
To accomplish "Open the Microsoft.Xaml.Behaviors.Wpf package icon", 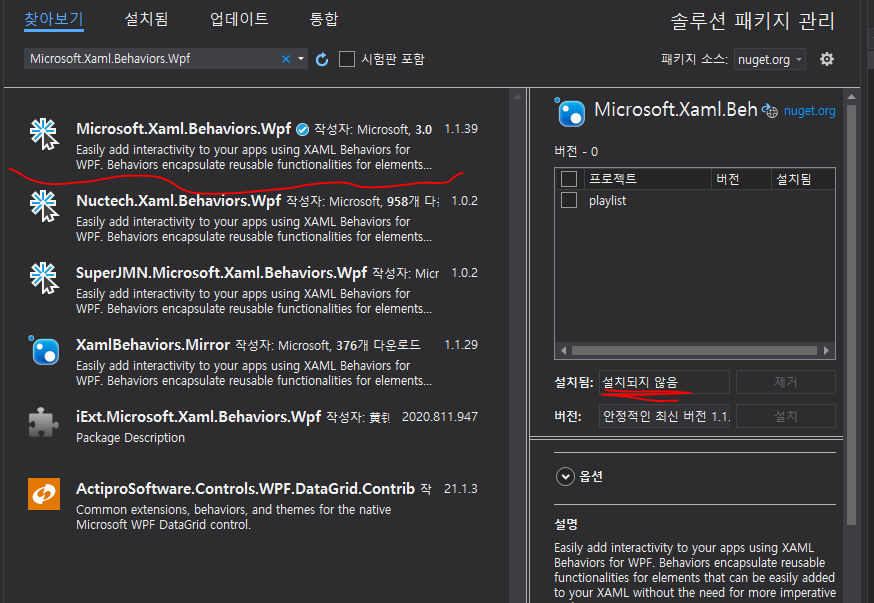I will 44,134.
